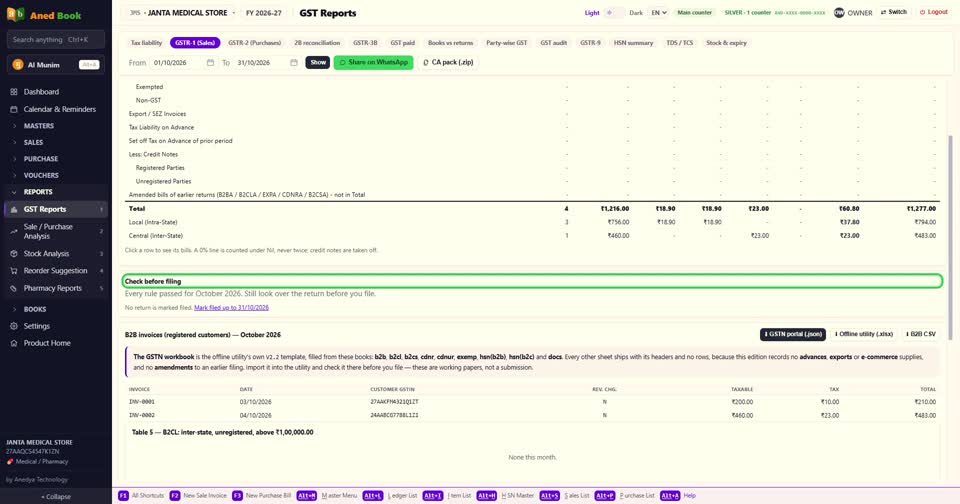Click the Aned Book logo icon
The width and height of the screenshot is (960, 504).
[15, 14]
